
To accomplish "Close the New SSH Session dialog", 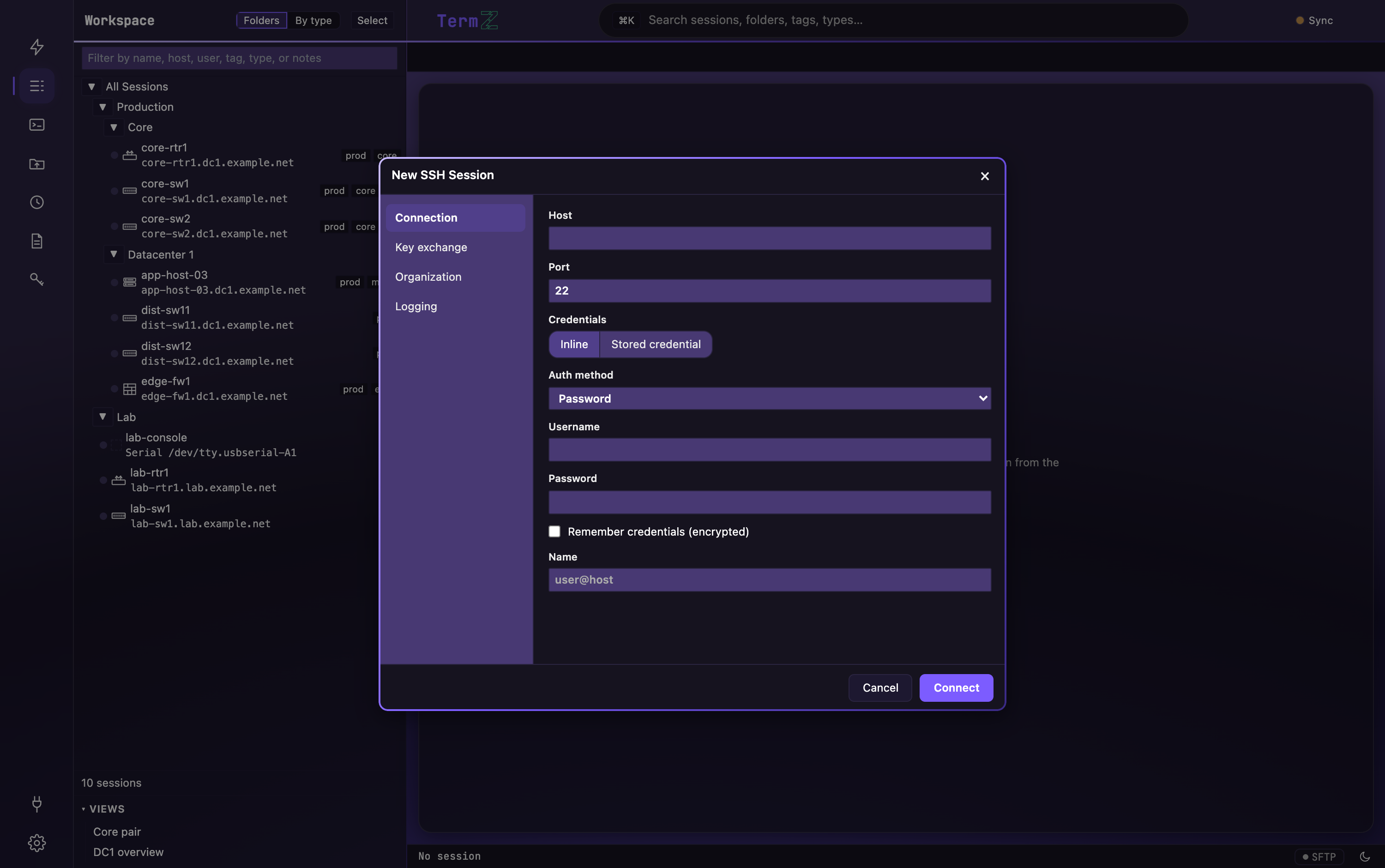I will click(984, 176).
